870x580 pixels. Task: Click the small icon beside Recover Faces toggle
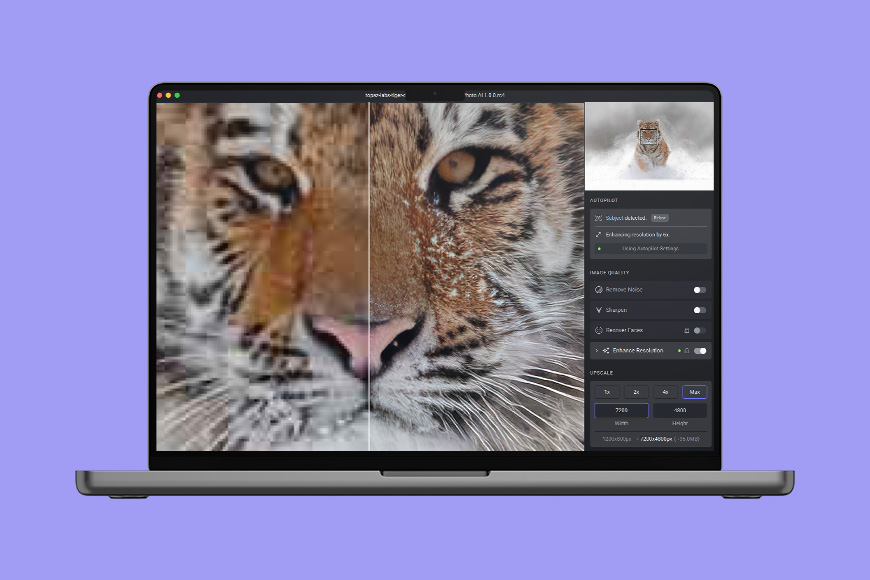(x=685, y=330)
